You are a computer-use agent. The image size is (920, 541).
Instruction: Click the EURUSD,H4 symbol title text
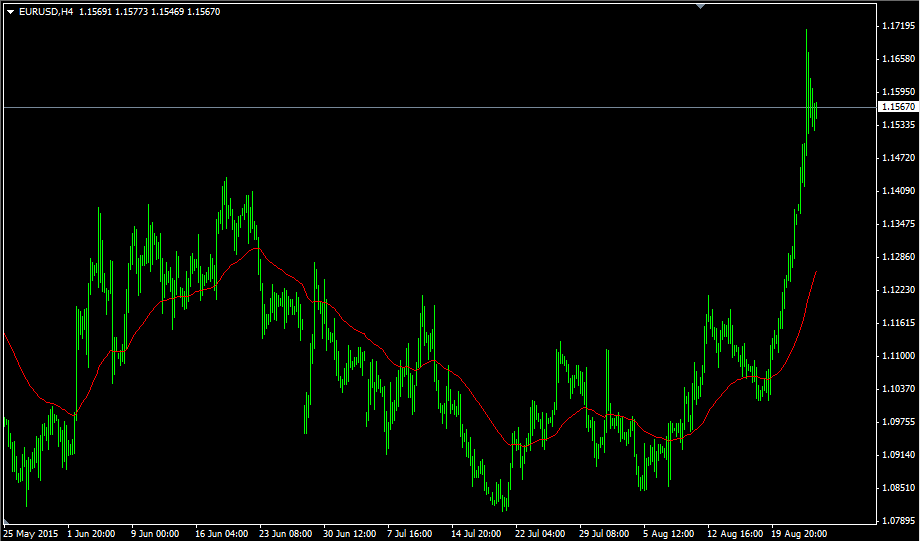click(x=46, y=12)
